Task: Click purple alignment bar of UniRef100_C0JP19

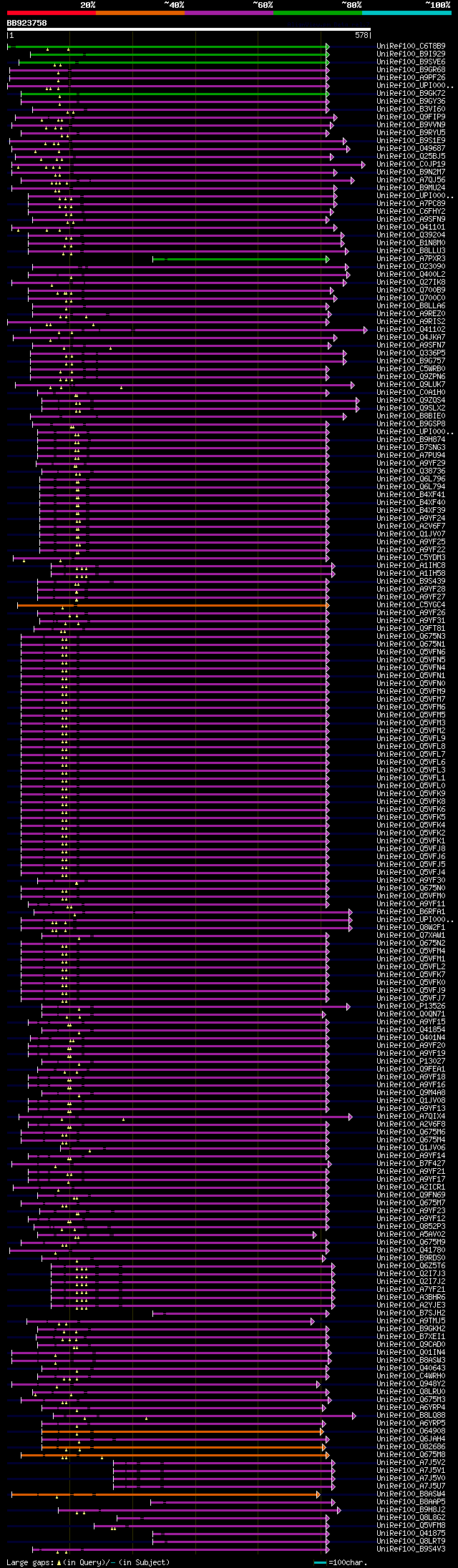Action: (x=188, y=165)
